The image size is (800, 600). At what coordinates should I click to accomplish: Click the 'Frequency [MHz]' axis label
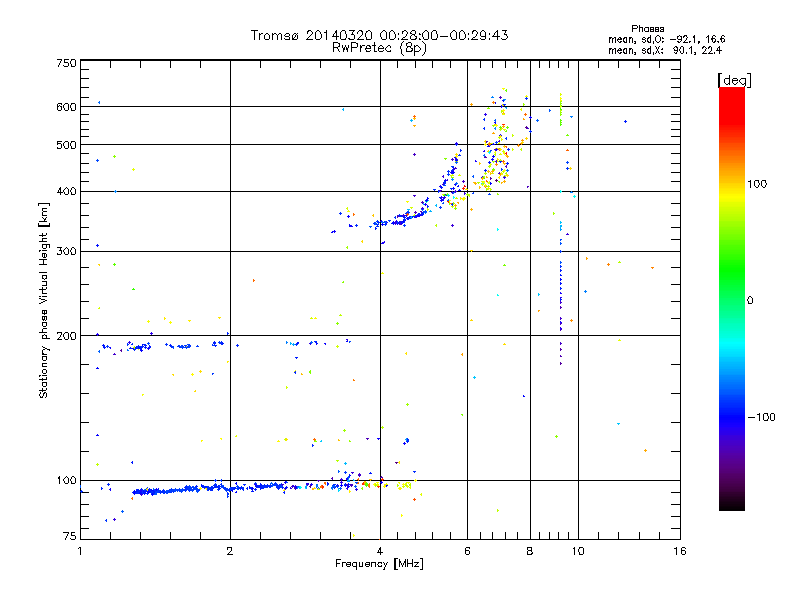(379, 564)
